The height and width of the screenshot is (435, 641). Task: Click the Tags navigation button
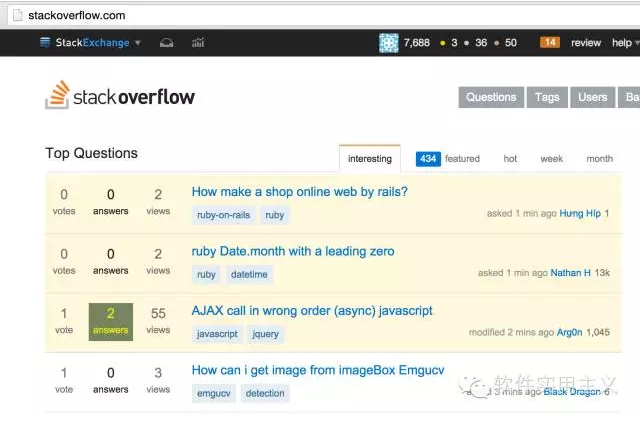[547, 97]
